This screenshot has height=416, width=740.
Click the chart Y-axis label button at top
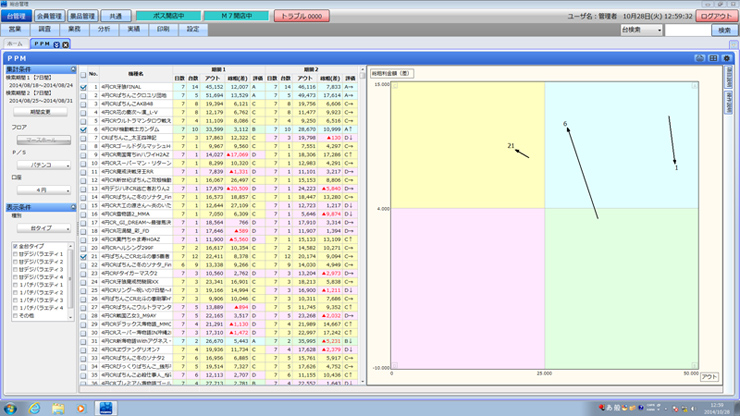pos(392,74)
